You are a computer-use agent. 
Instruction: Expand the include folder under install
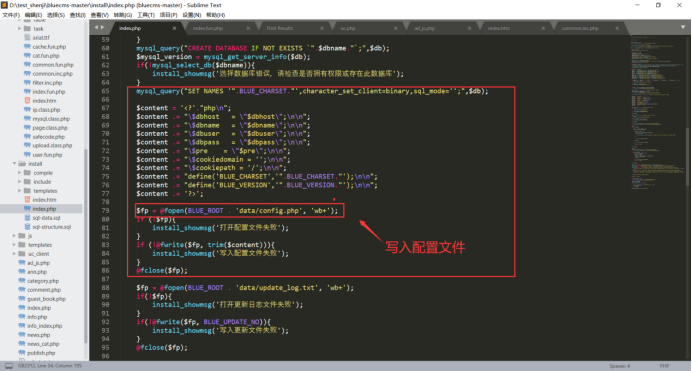click(19, 182)
